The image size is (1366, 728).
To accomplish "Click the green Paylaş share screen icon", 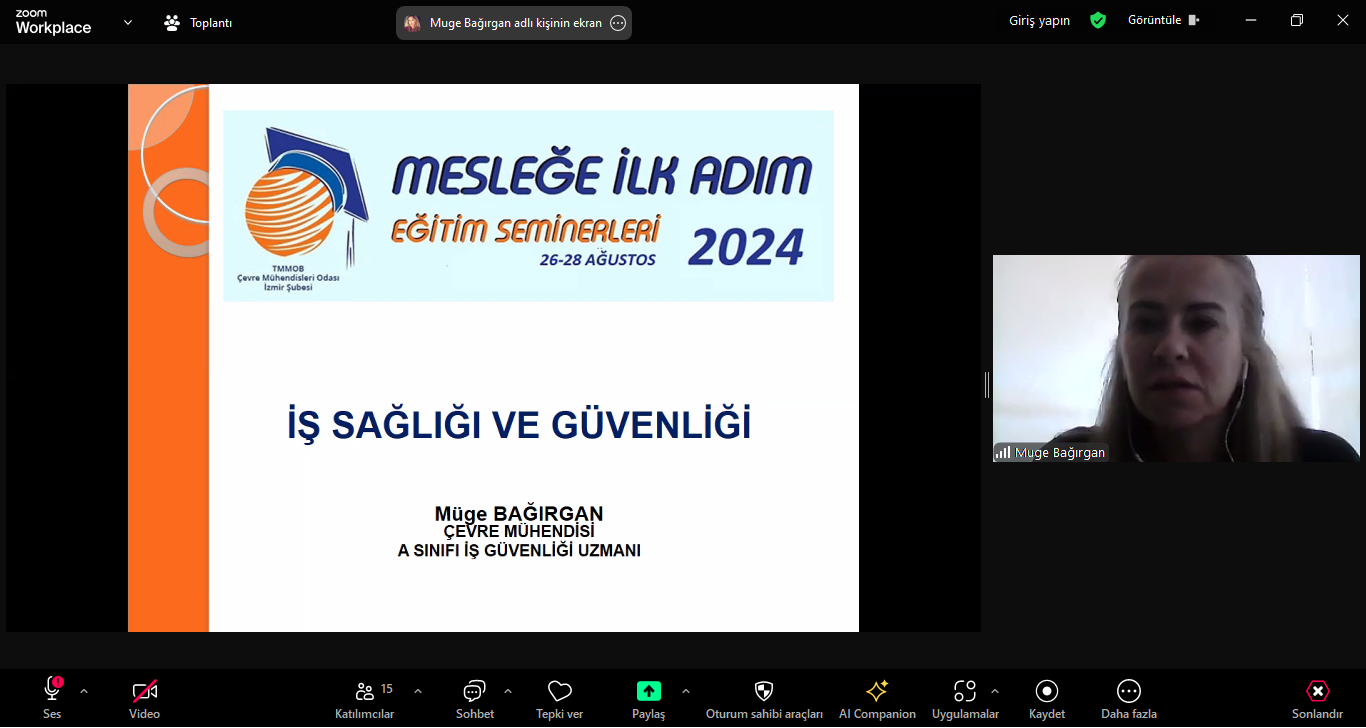I will 648,691.
